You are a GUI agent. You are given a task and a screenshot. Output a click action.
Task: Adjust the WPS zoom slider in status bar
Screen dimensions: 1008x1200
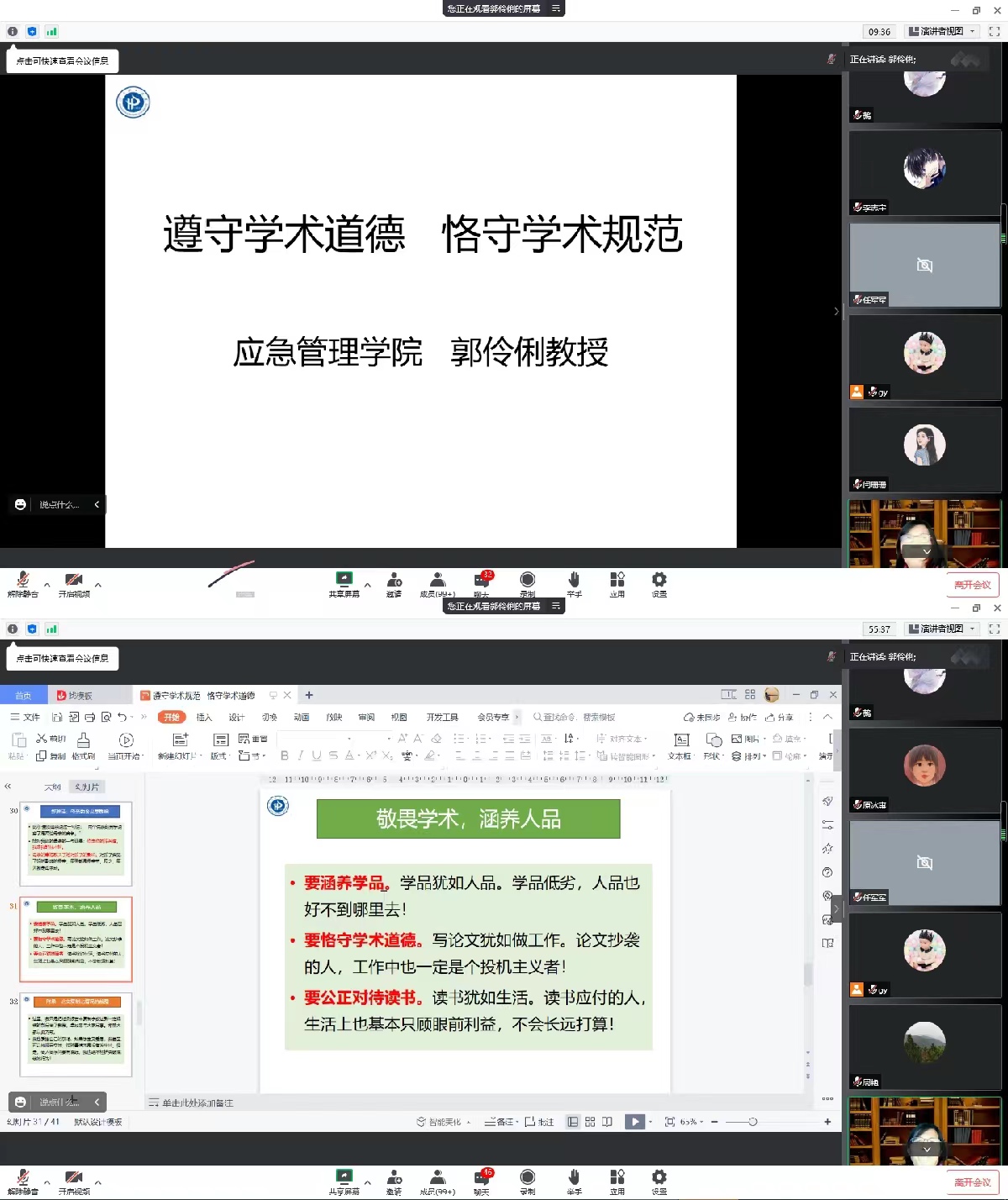[753, 1122]
